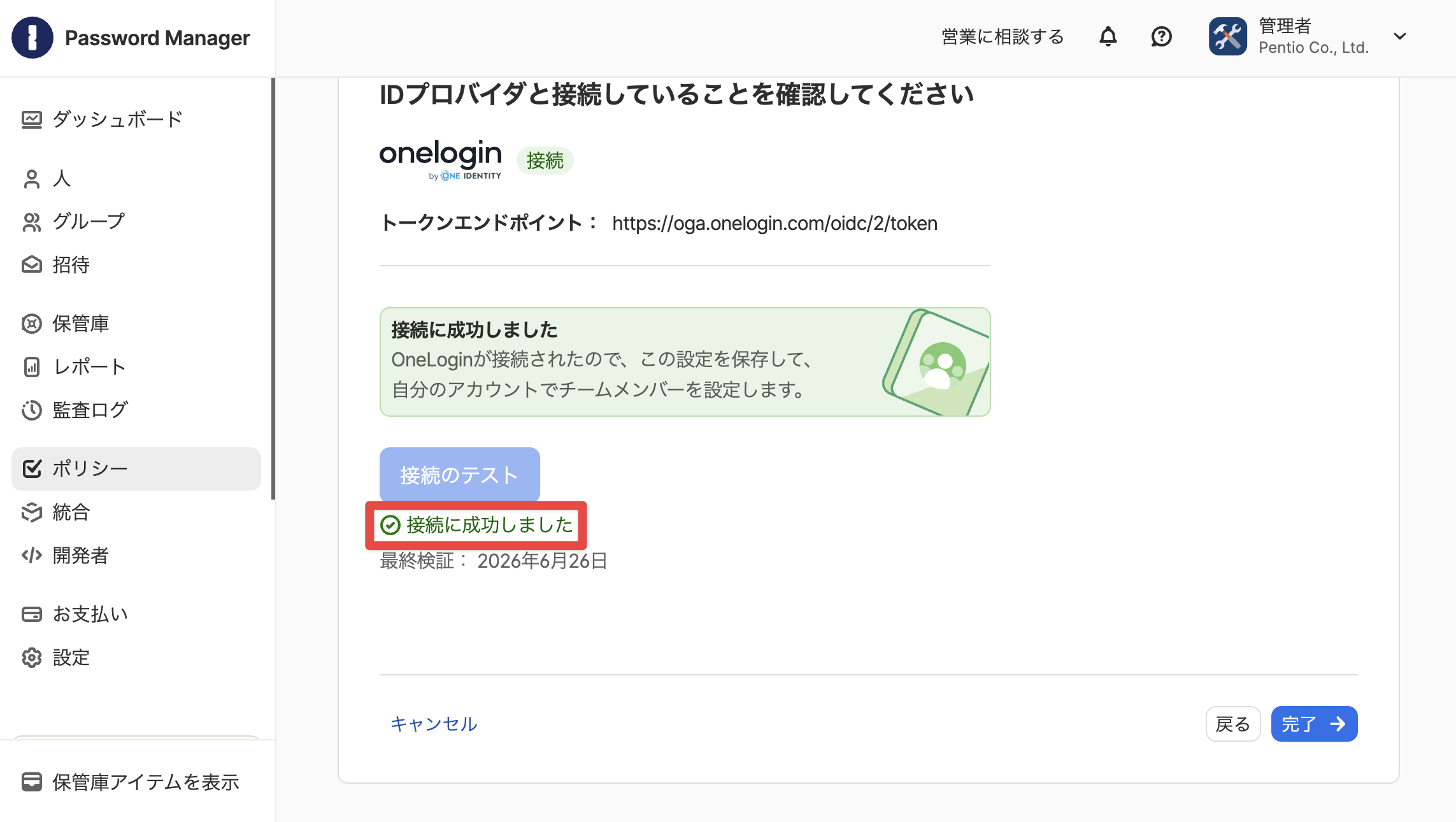This screenshot has width=1456, height=822.
Task: Click 営業に相談する link in header
Action: point(1003,37)
